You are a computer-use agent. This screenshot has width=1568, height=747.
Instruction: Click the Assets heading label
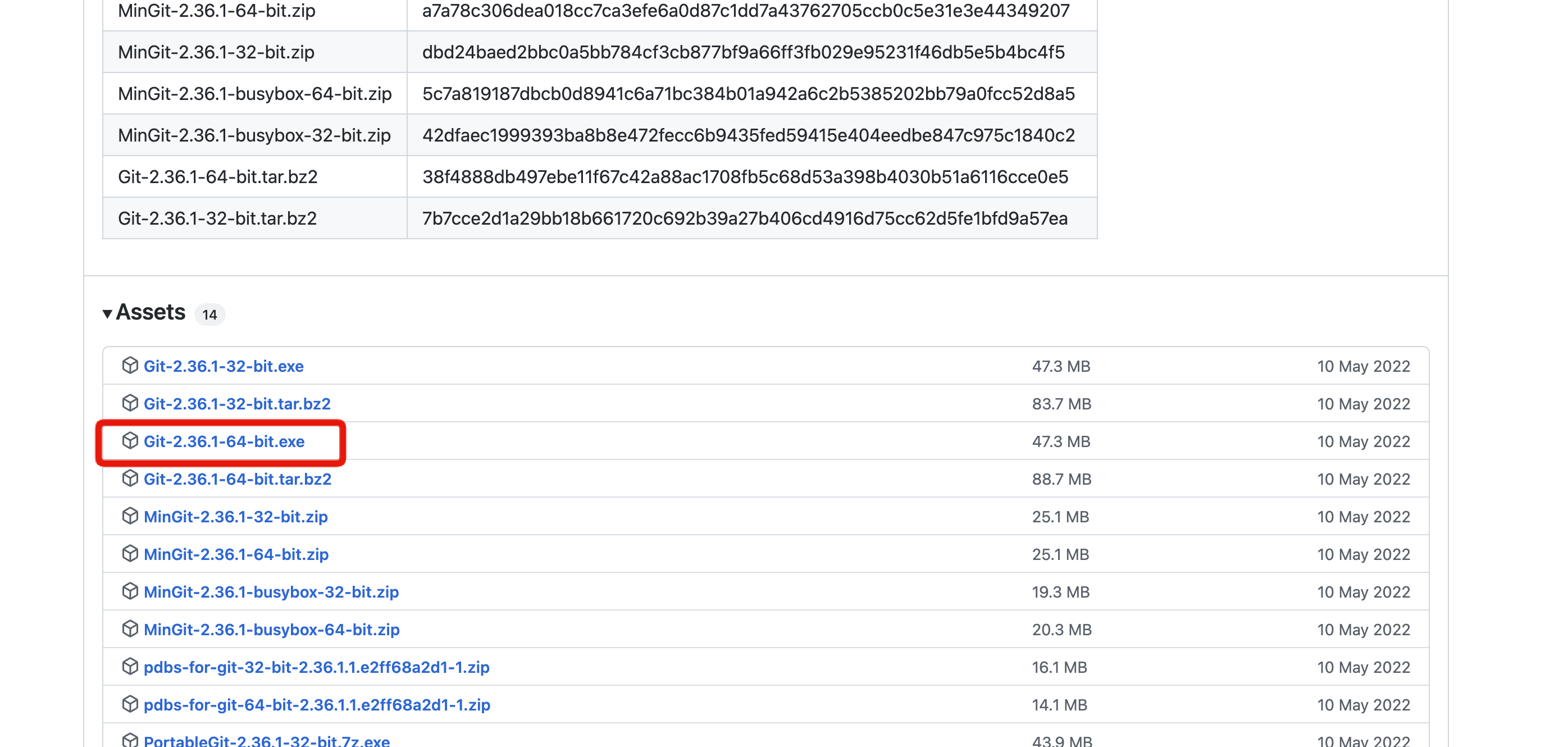(151, 312)
